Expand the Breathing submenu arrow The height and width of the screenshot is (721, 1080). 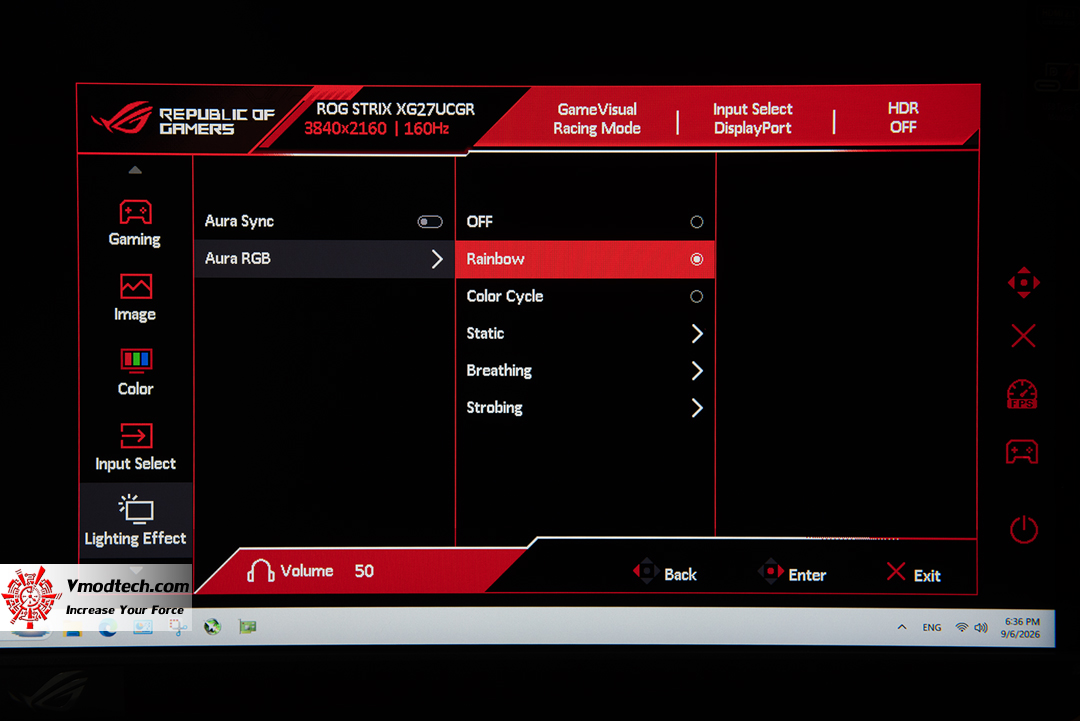point(697,370)
